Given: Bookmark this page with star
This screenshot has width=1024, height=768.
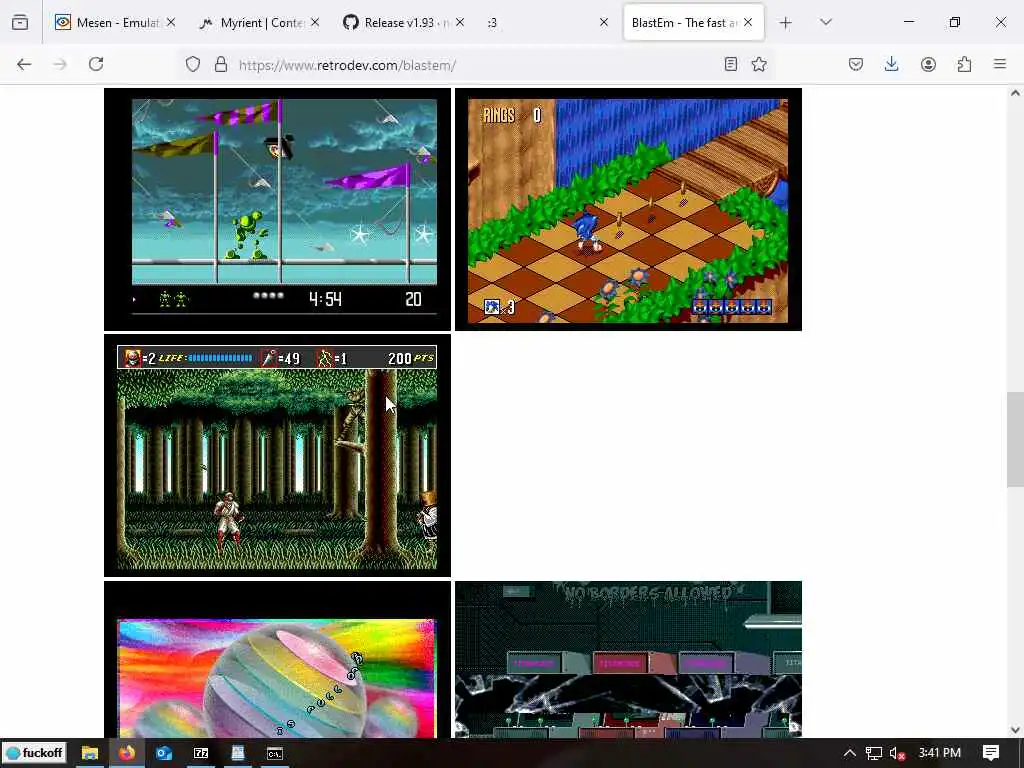Looking at the screenshot, I should click(759, 64).
